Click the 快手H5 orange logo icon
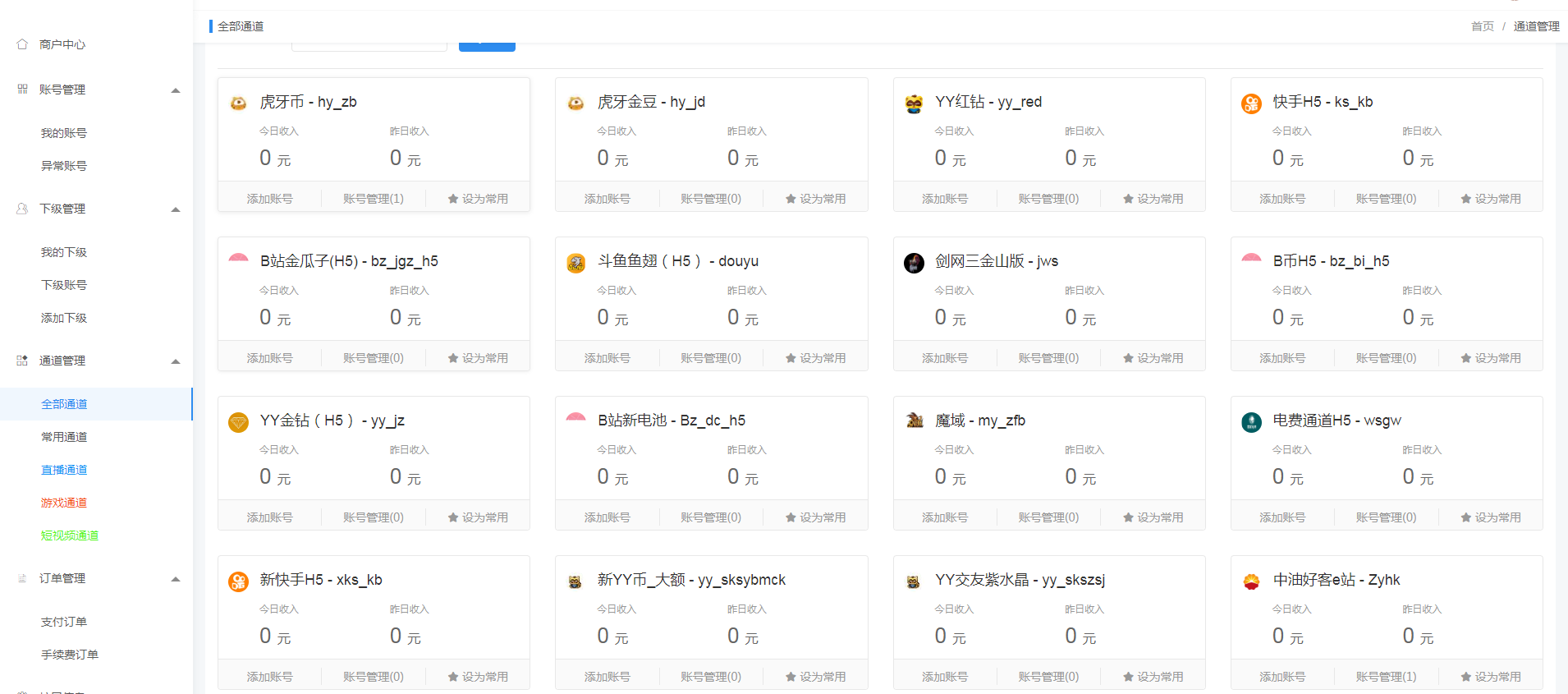 point(1251,103)
